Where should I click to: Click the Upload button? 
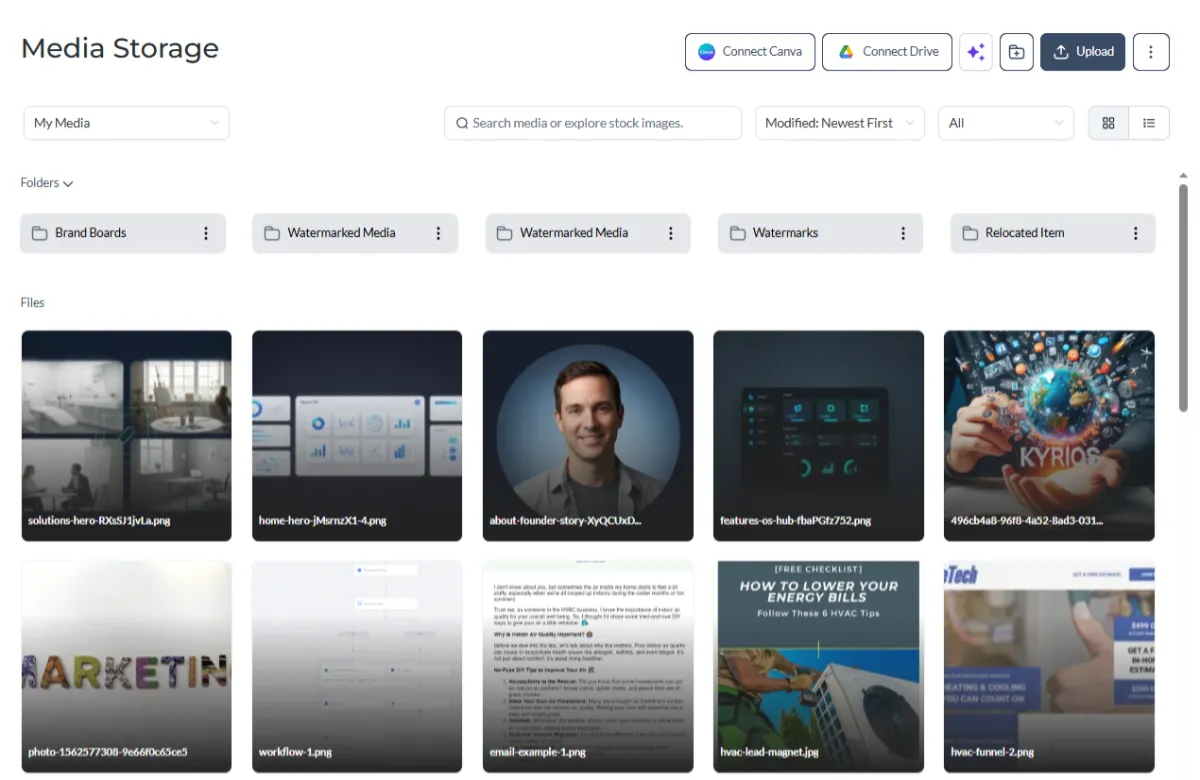[1083, 52]
